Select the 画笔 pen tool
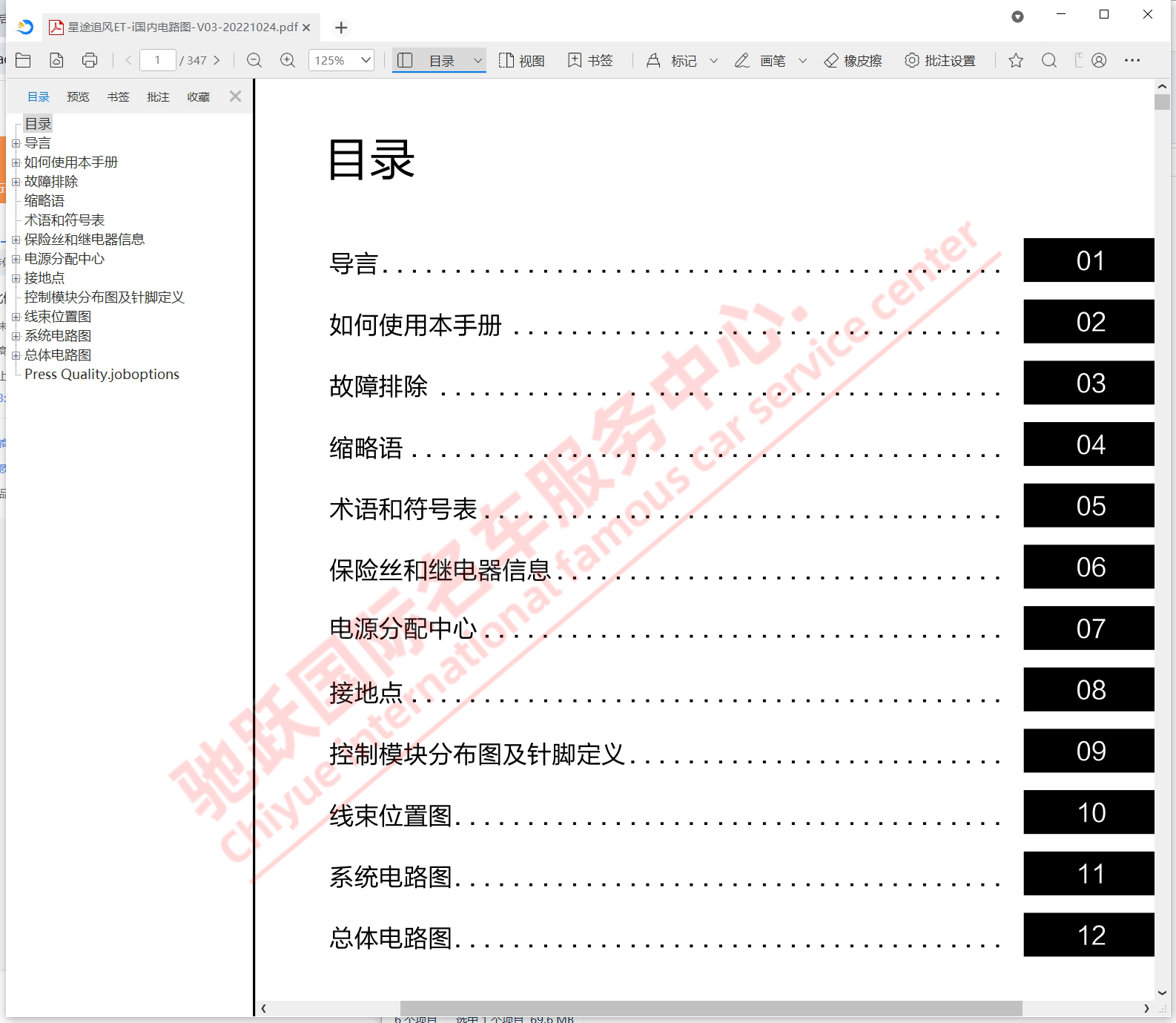 tap(760, 60)
